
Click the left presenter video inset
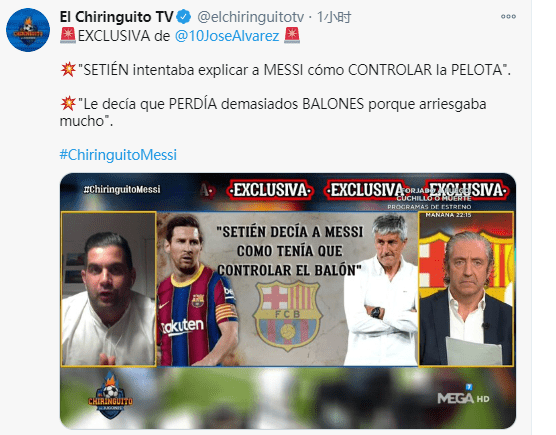[x=109, y=289]
